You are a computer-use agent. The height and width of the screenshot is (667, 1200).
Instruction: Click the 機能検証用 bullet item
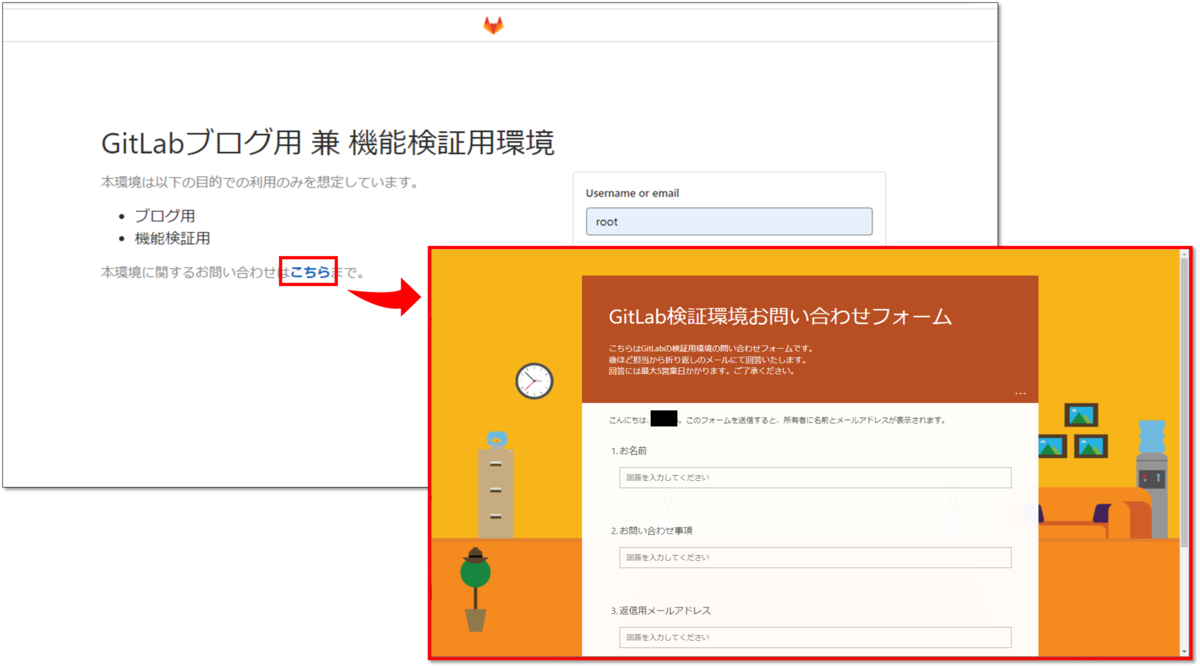(172, 238)
